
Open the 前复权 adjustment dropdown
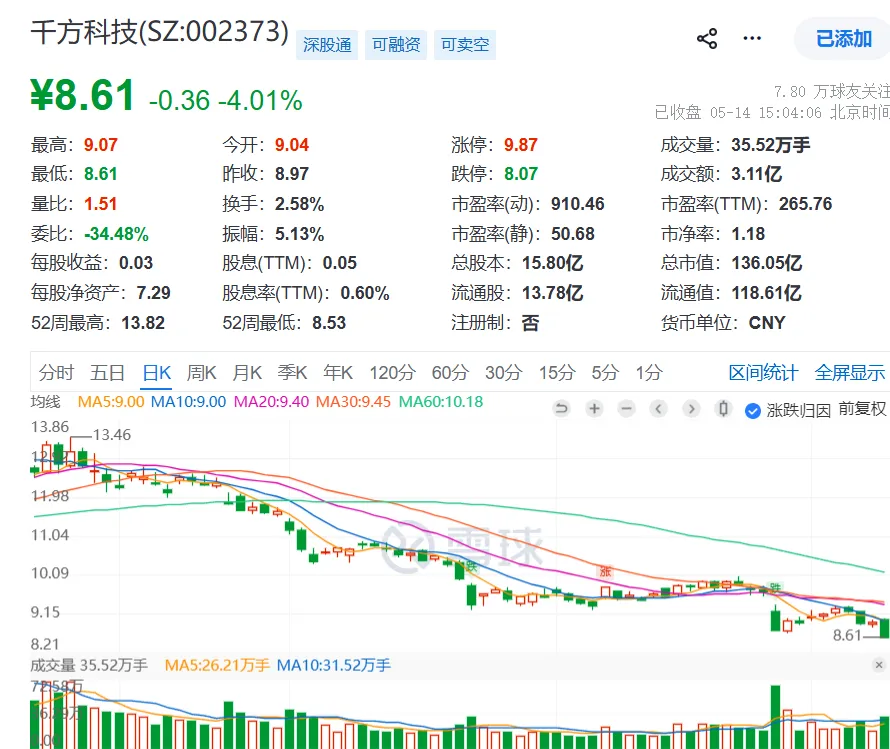click(862, 409)
